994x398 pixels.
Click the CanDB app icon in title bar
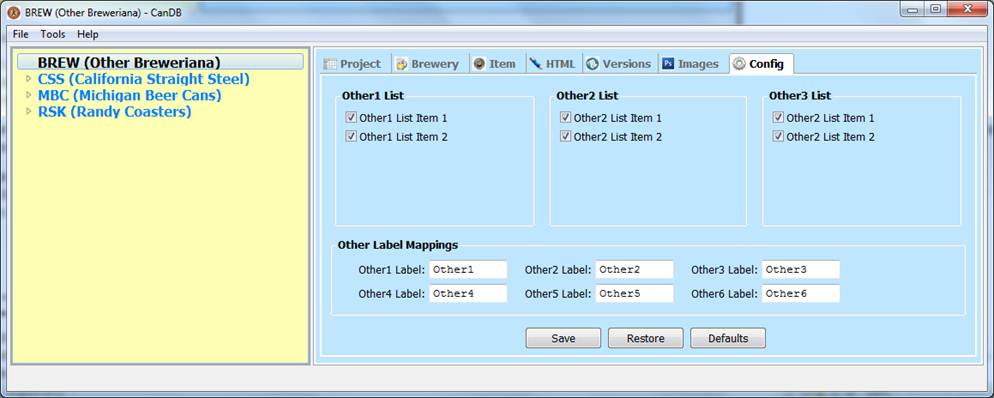click(13, 12)
